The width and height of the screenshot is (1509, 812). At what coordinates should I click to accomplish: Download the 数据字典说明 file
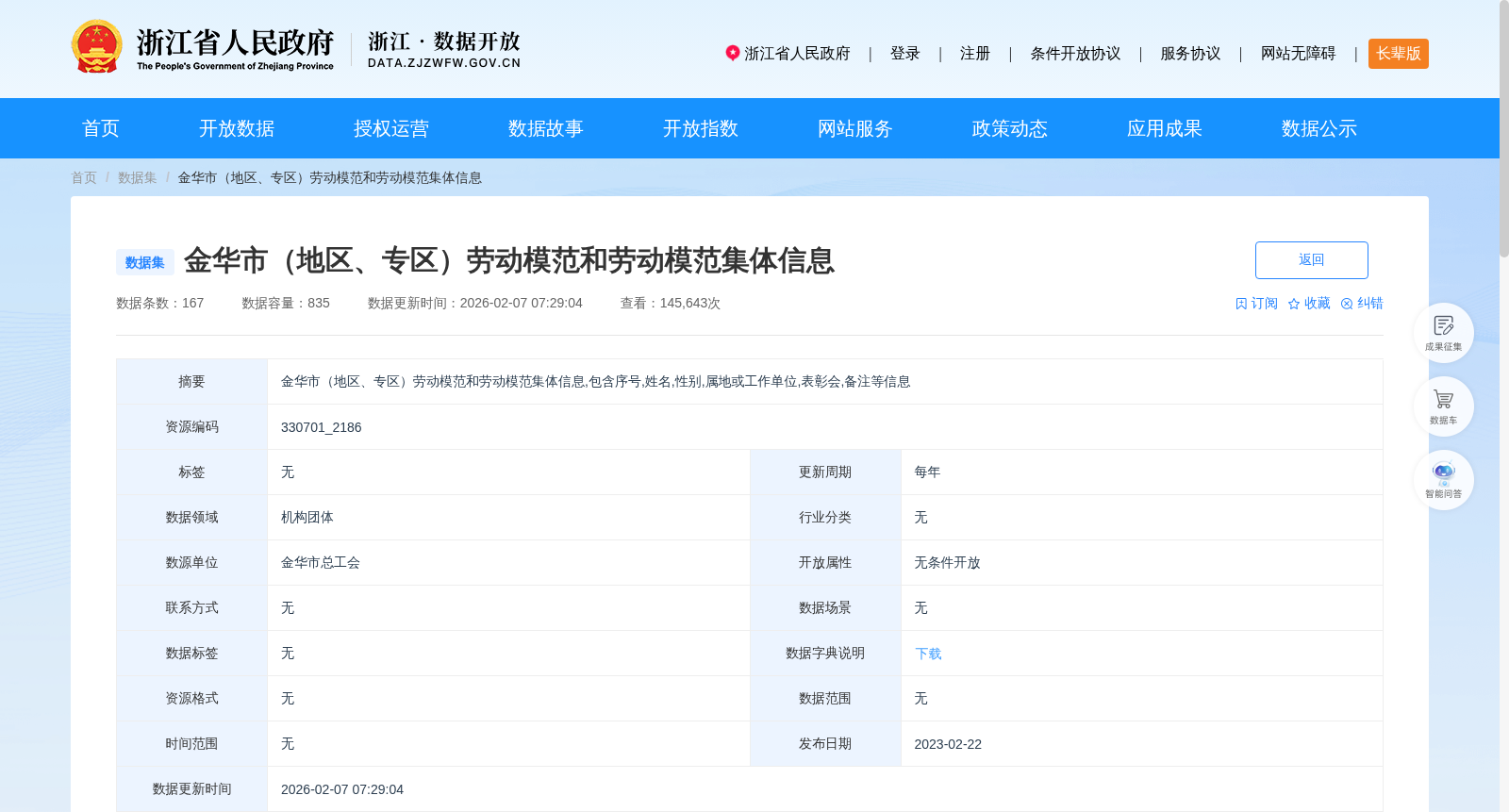tap(928, 654)
